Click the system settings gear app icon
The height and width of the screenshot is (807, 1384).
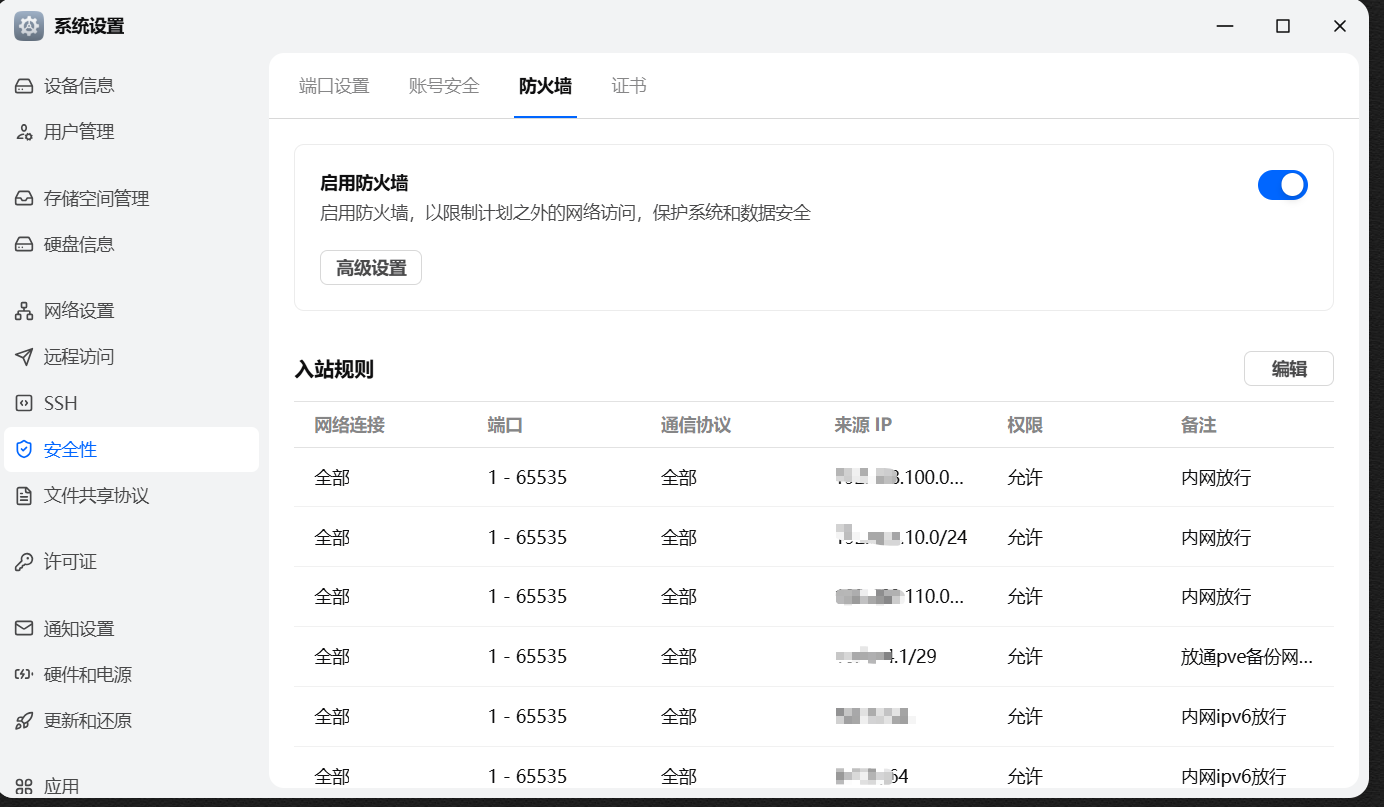29,26
